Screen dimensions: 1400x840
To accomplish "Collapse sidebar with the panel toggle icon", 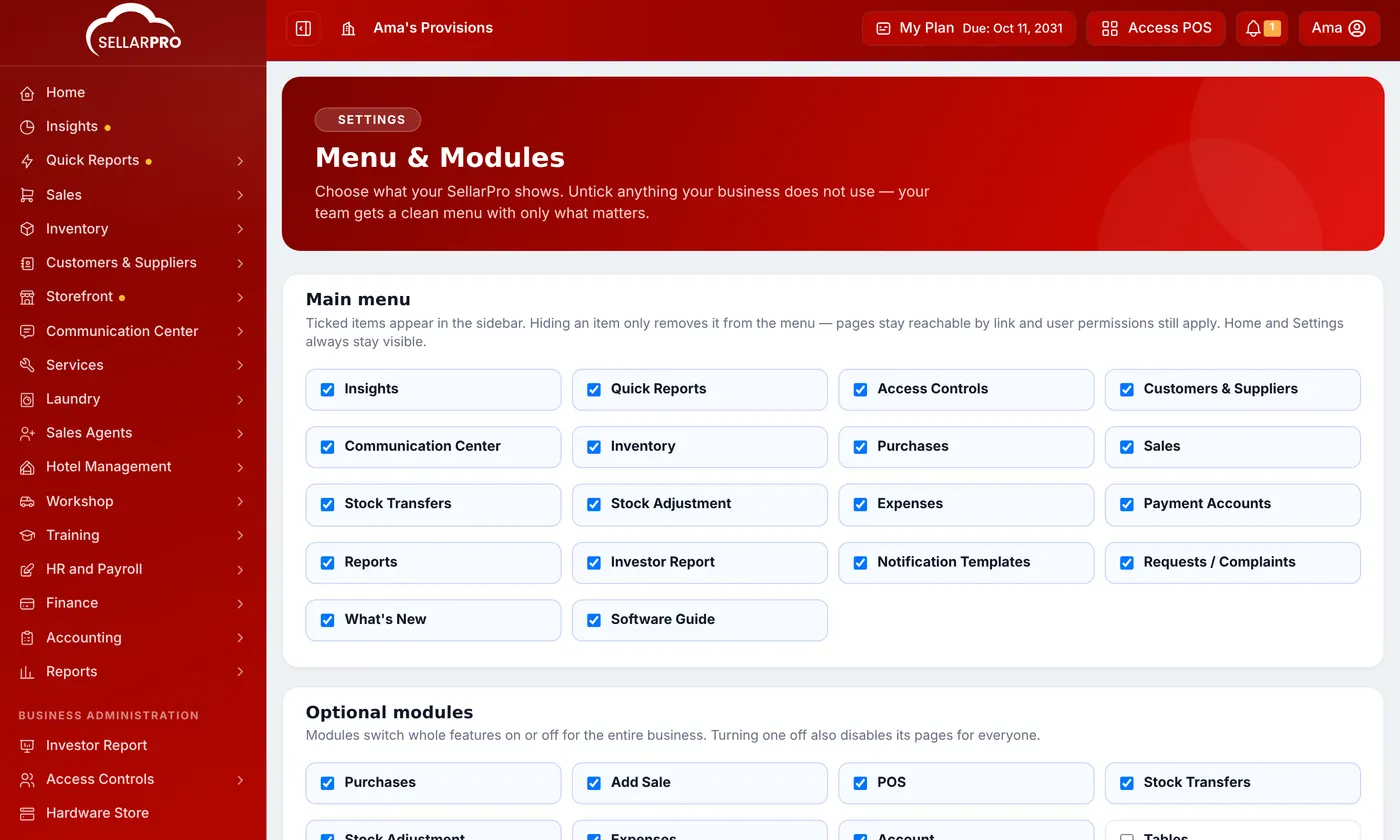I will [303, 28].
